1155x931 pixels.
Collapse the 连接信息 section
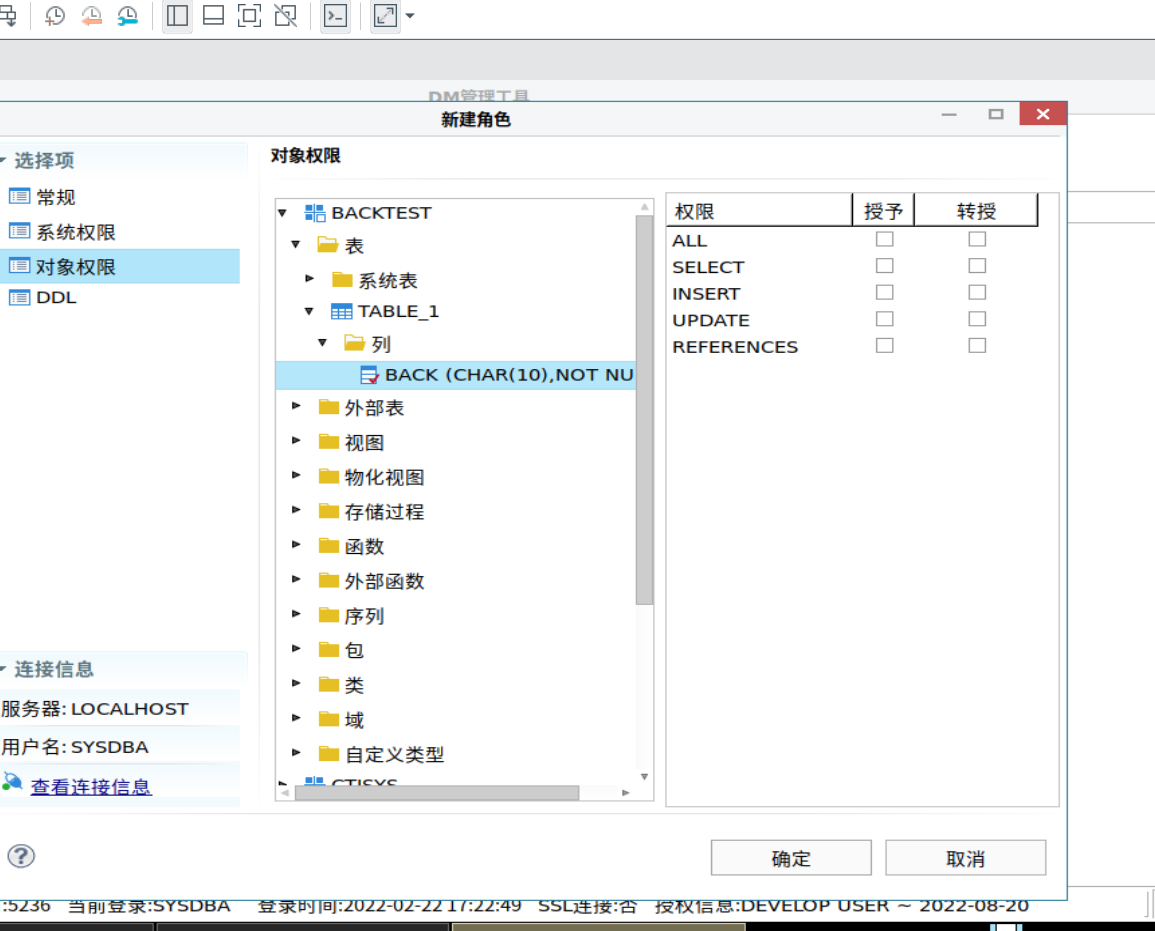(4, 669)
